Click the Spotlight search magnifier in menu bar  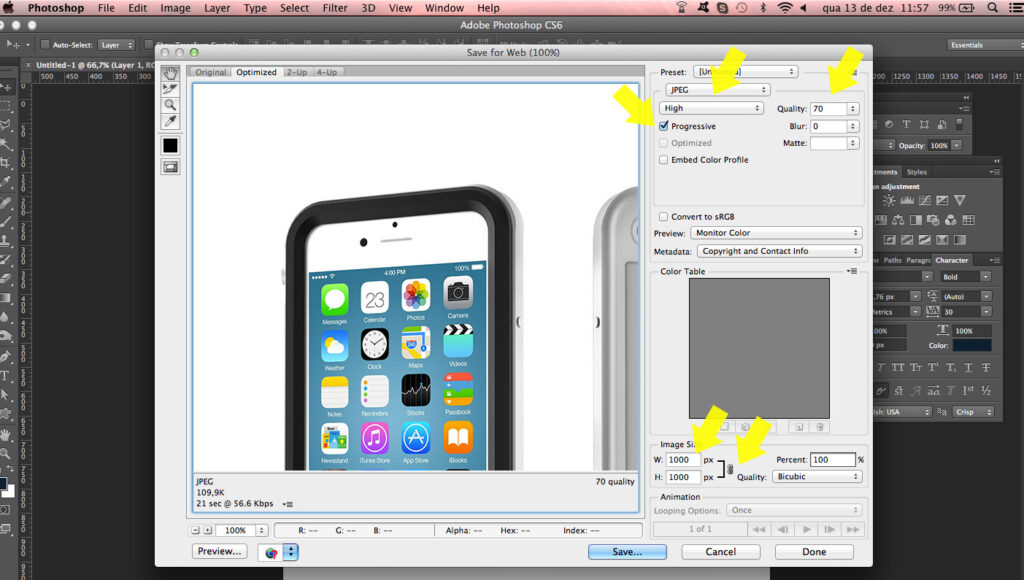pos(992,8)
